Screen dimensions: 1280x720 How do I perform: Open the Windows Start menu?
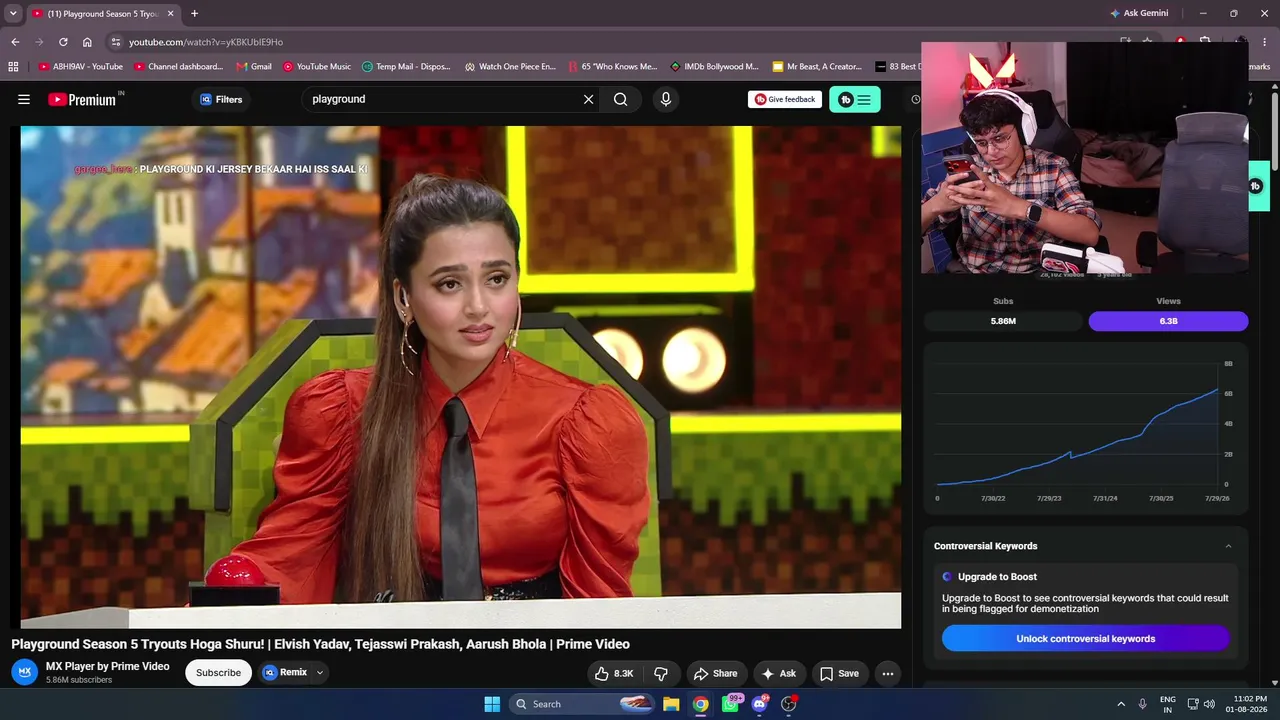point(492,704)
